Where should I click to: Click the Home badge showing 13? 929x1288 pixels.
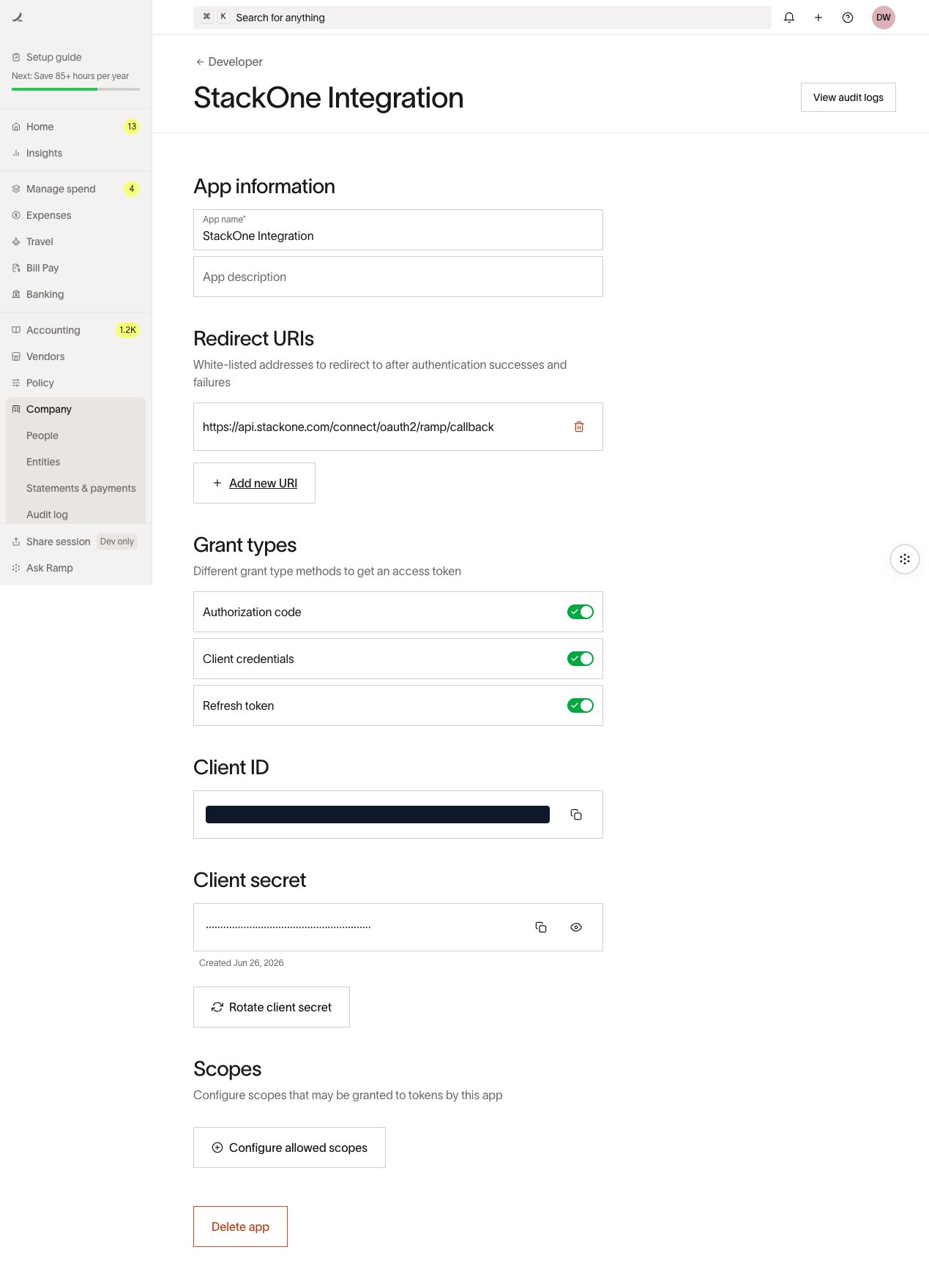(x=132, y=127)
